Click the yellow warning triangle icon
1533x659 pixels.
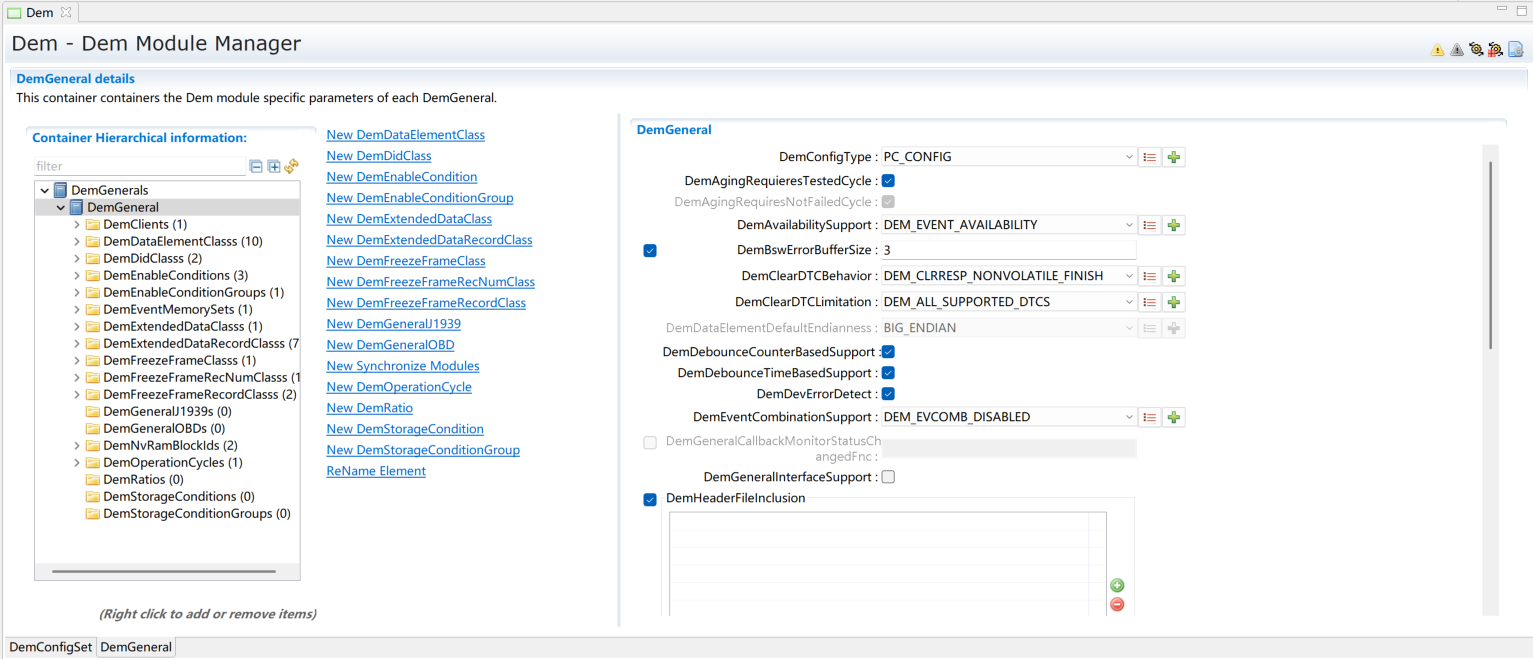click(x=1437, y=50)
